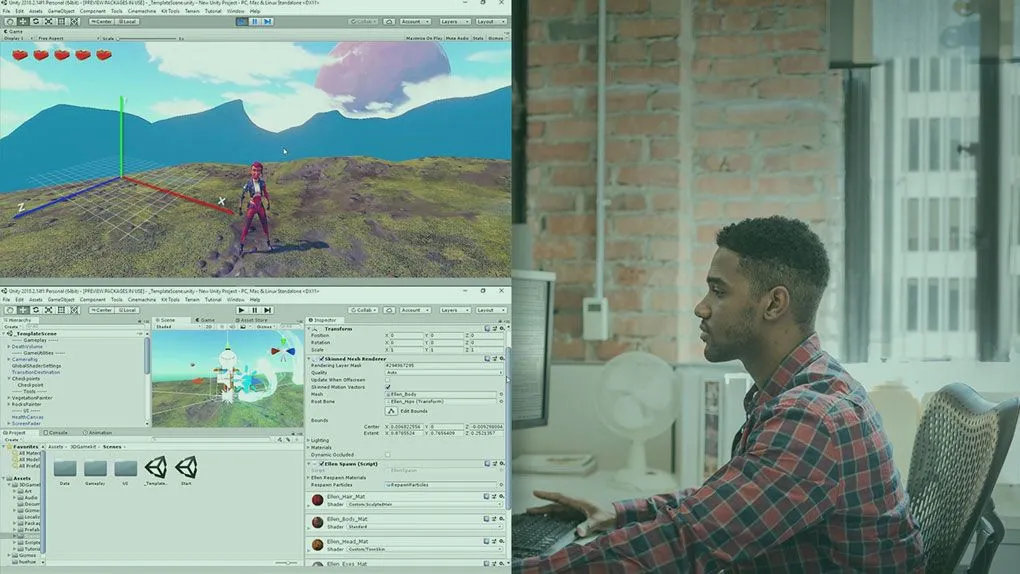The width and height of the screenshot is (1020, 574).
Task: Toggle Dynamic Occluded checkbox
Action: point(388,455)
